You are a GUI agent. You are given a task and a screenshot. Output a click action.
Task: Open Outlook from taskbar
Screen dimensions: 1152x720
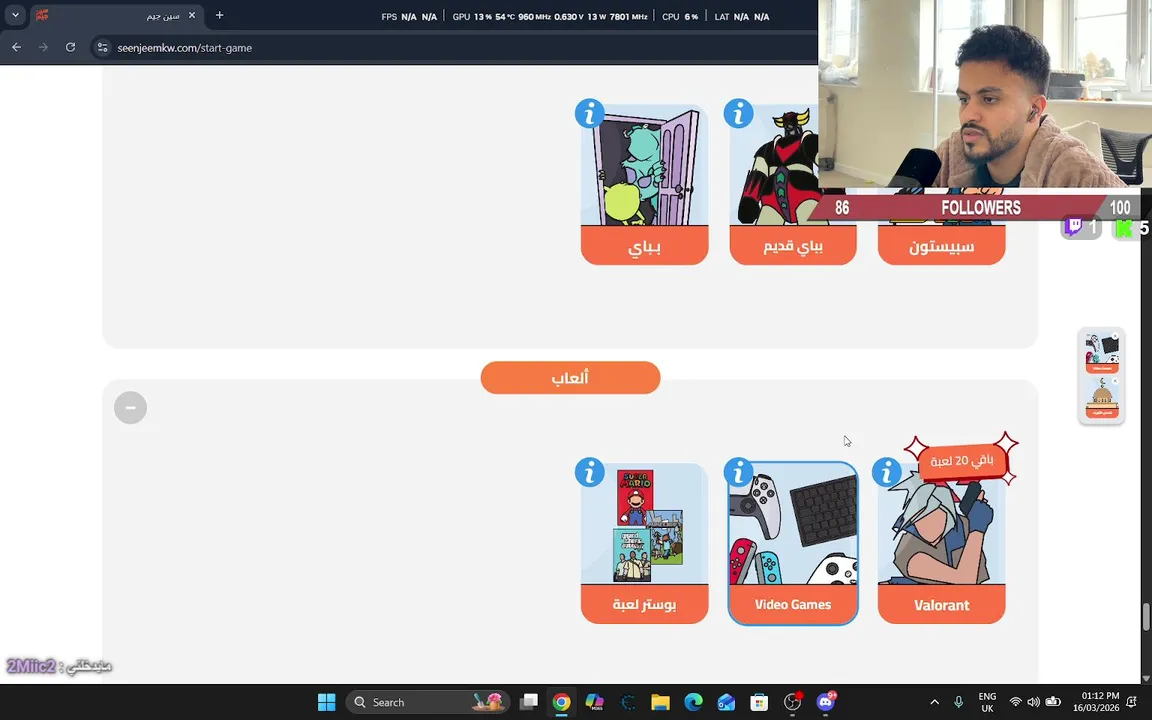(x=726, y=702)
